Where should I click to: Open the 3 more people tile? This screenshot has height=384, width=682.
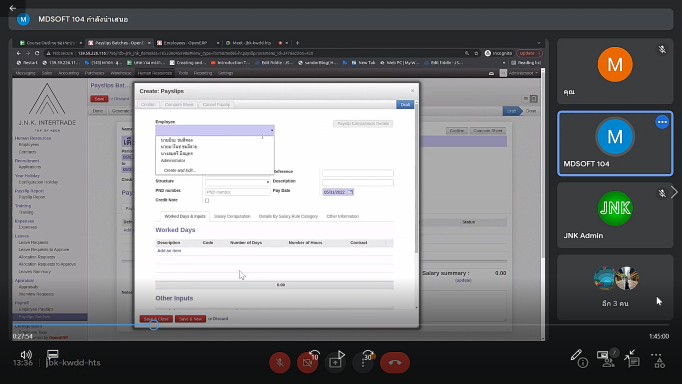click(x=615, y=287)
